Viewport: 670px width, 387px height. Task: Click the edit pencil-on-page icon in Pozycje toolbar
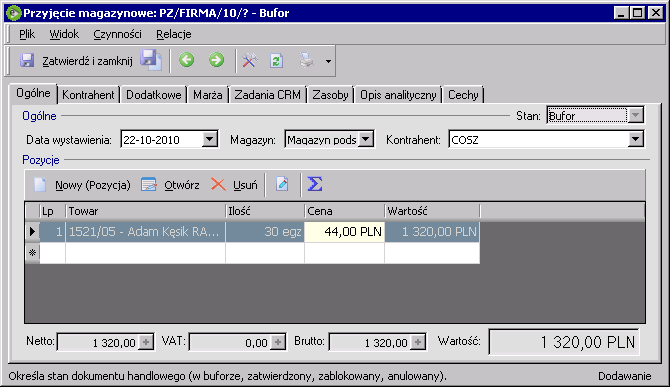[x=282, y=185]
